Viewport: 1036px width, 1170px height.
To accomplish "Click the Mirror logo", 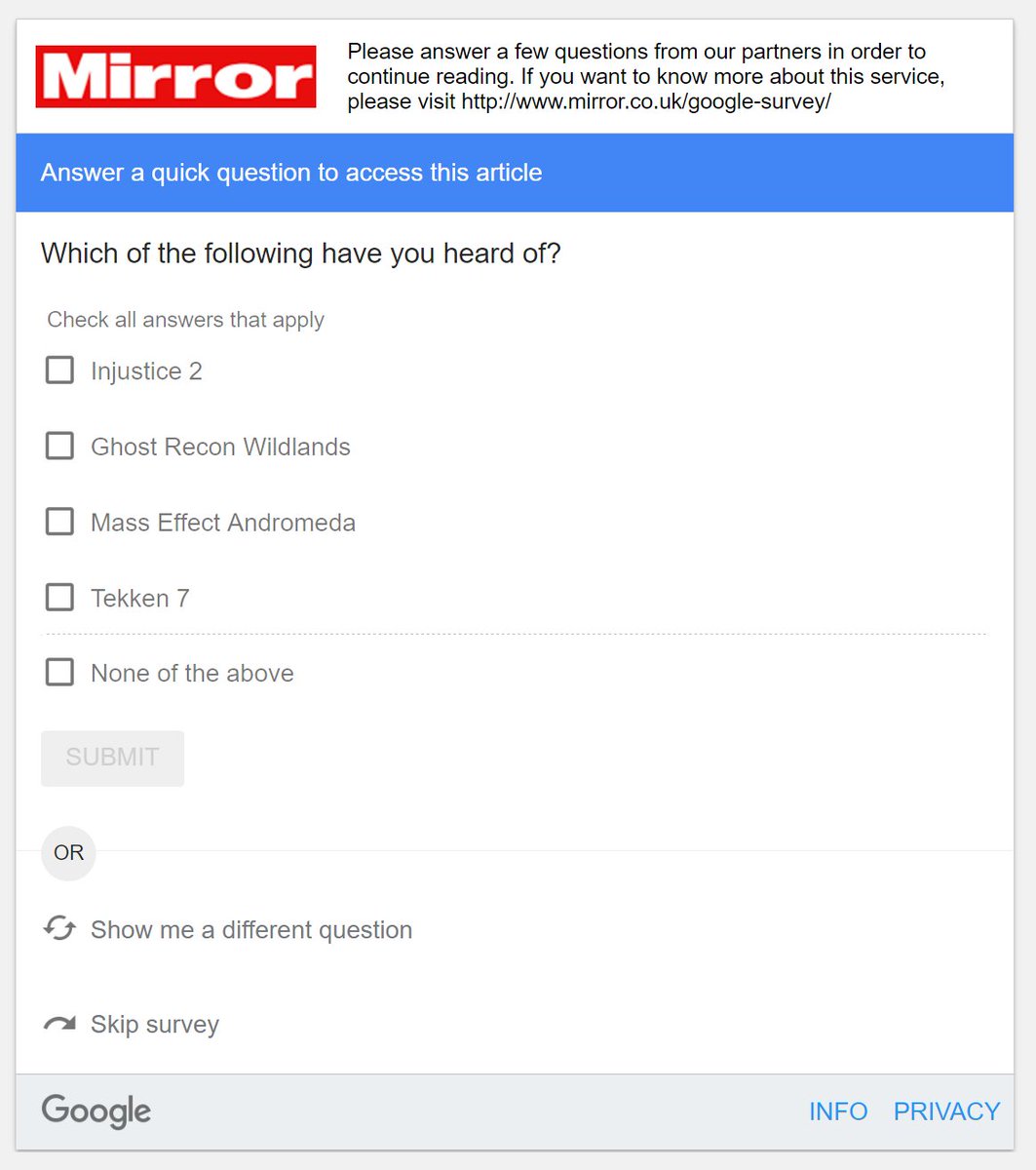I will (x=176, y=77).
